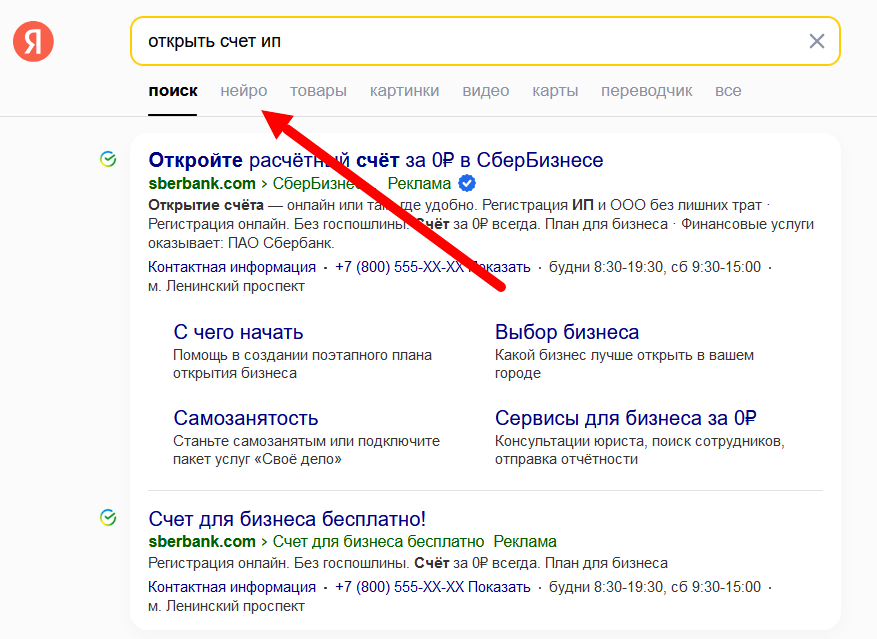Screen dimensions: 877x639
Task: Select the 'поиск' tab
Action: (x=173, y=91)
